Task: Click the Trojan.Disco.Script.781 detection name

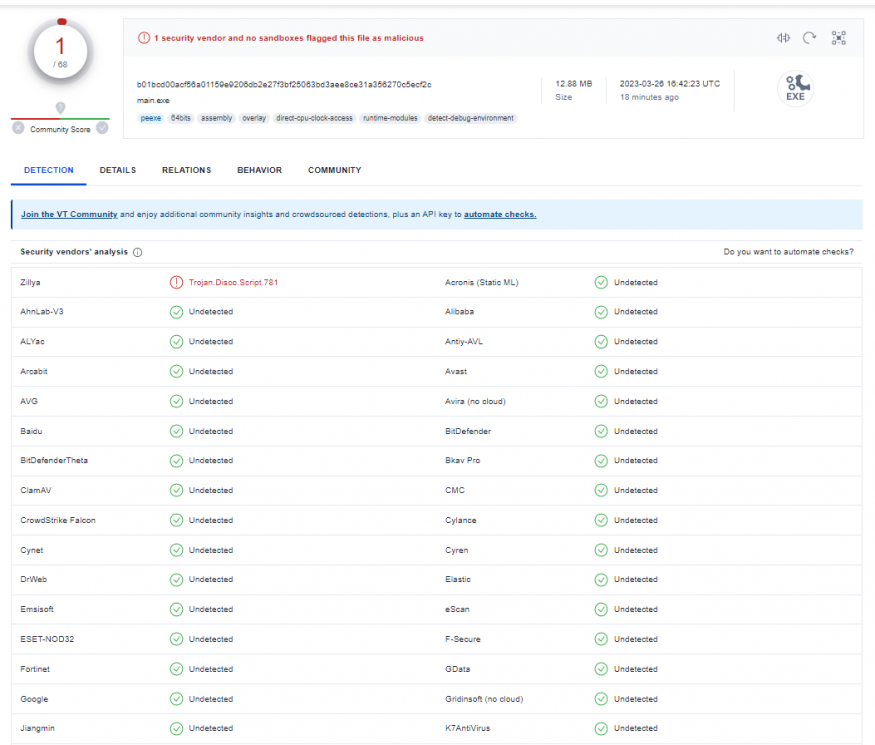Action: (x=233, y=282)
